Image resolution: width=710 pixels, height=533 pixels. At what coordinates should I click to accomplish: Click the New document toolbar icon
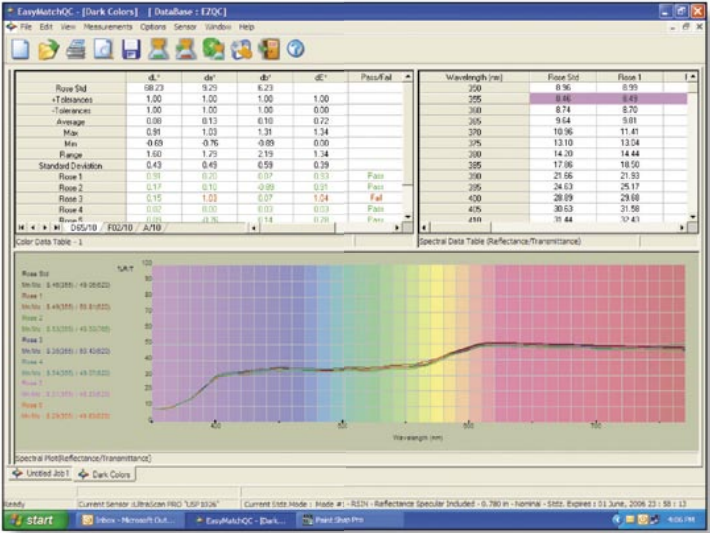21,49
